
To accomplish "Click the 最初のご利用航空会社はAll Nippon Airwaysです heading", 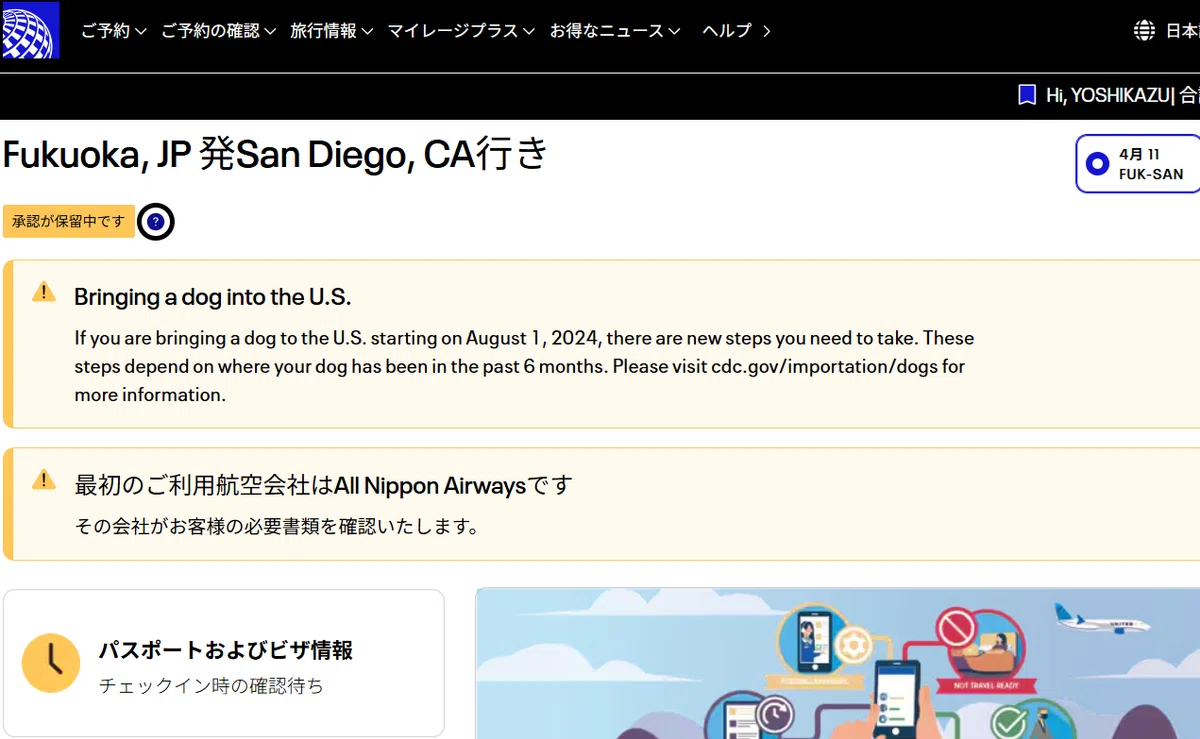I will click(324, 486).
